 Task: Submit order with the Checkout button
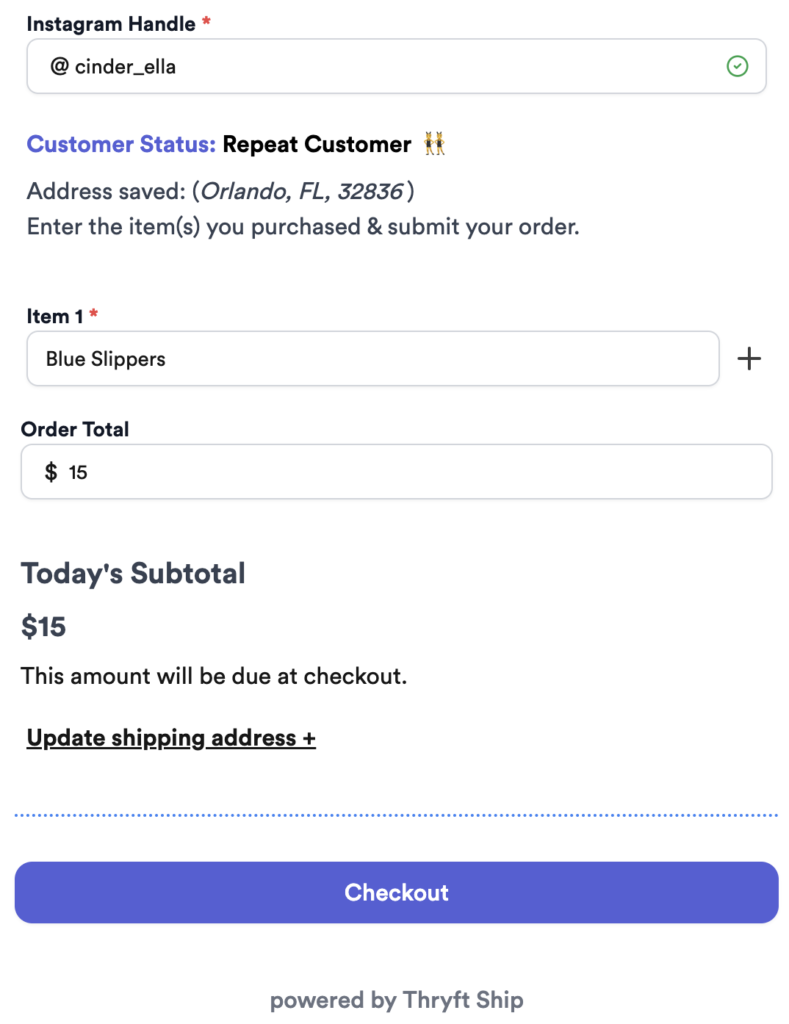[396, 892]
